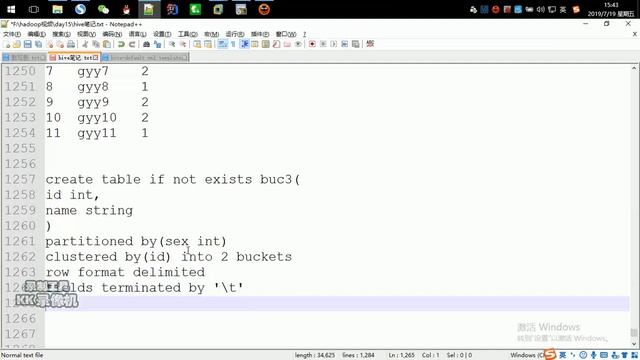Screen dimensions: 640x360
Task: Save recorded macro toolbar icon
Action: (356, 44)
